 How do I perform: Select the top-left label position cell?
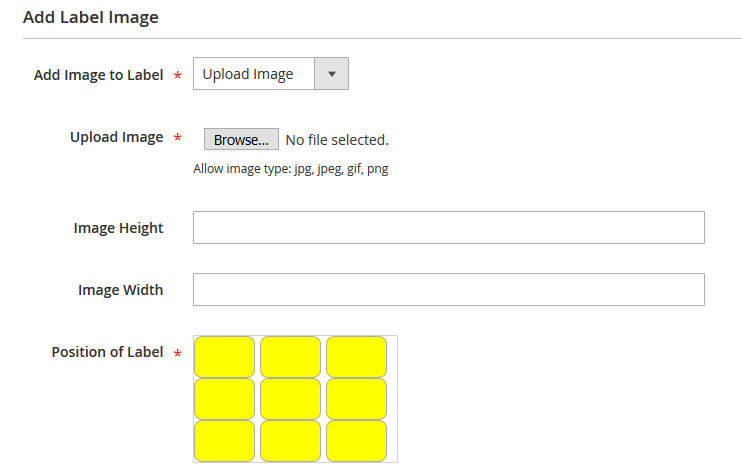(x=224, y=357)
